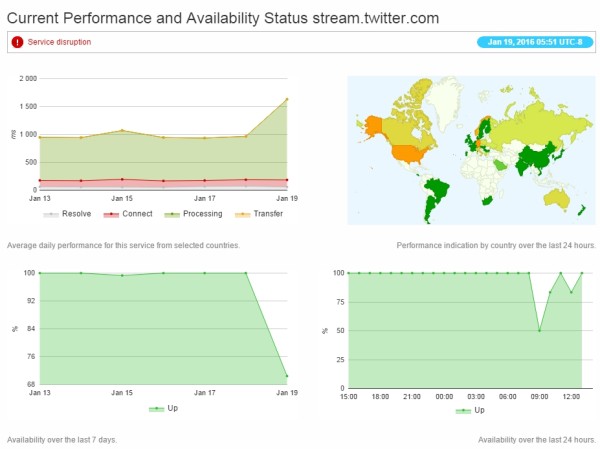Click Brazil on the performance map
This screenshot has width=600, height=449.
(x=437, y=189)
